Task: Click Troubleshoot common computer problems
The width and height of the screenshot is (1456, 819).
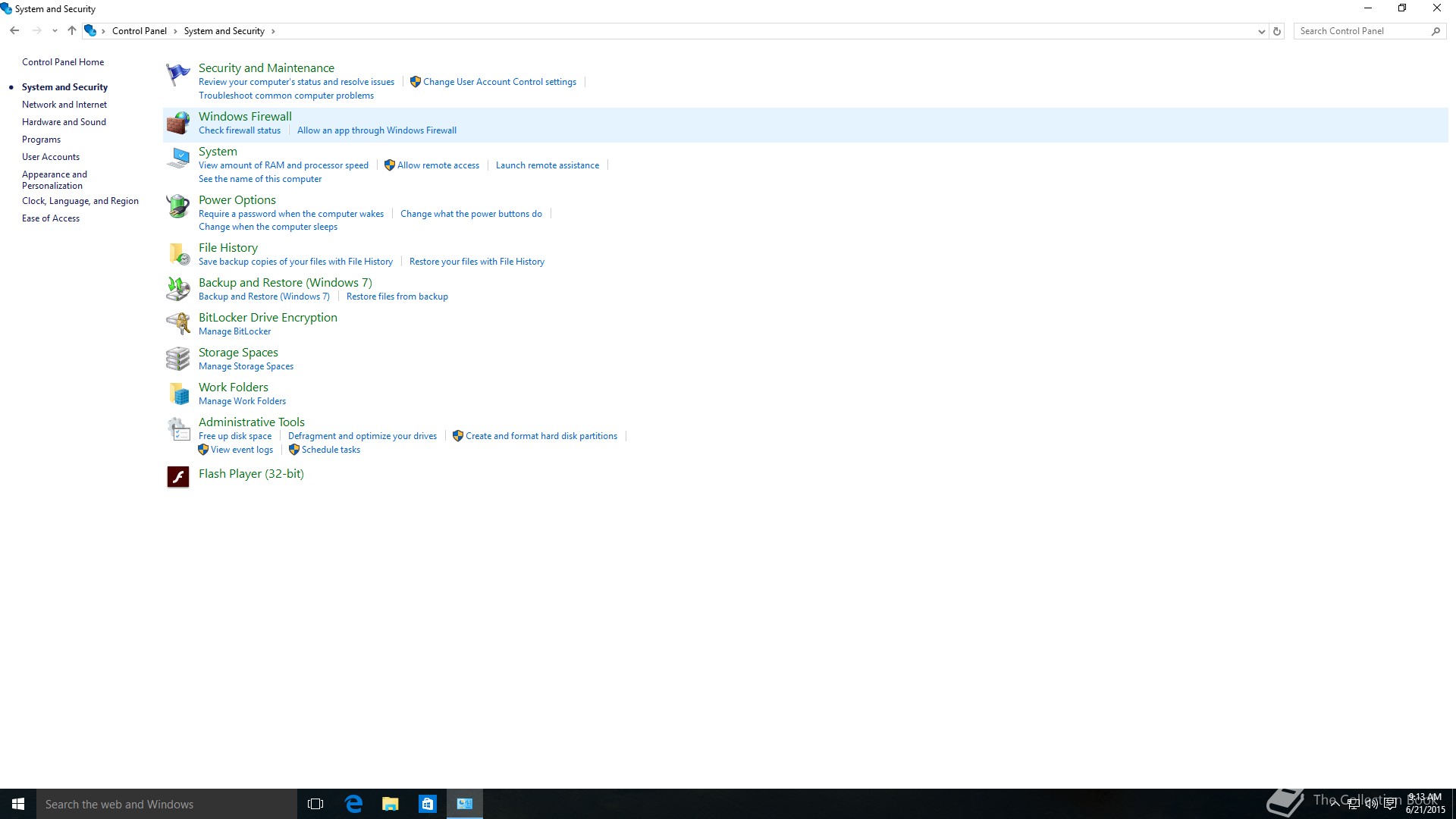Action: click(286, 96)
